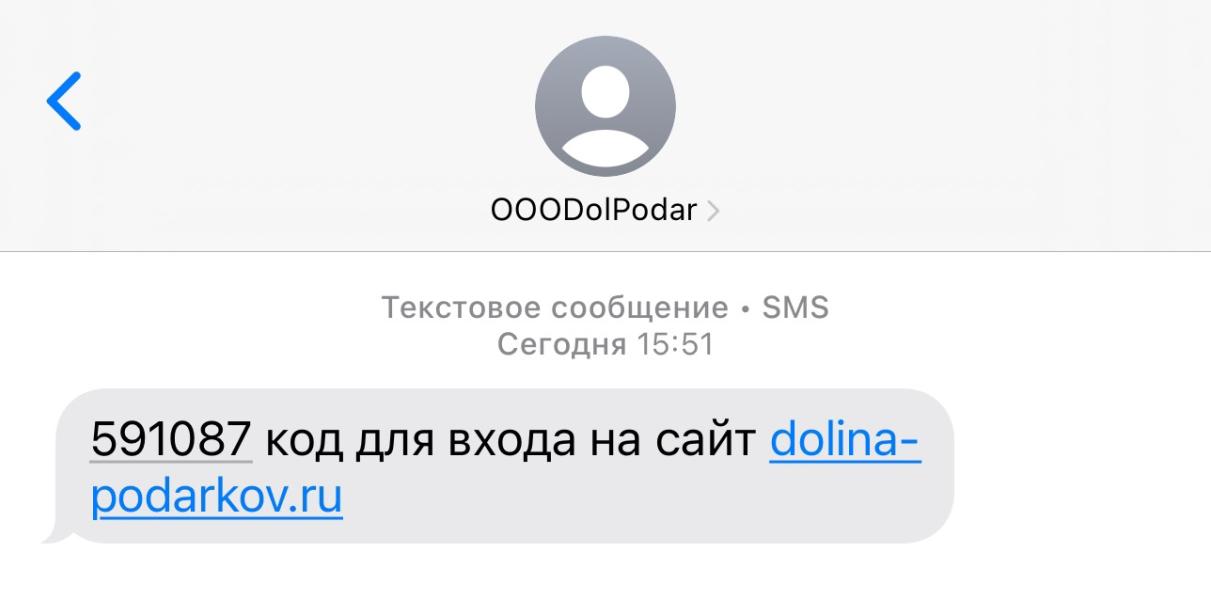The image size is (1211, 600).
Task: Go back using the blue chevron
Action: coord(63,101)
